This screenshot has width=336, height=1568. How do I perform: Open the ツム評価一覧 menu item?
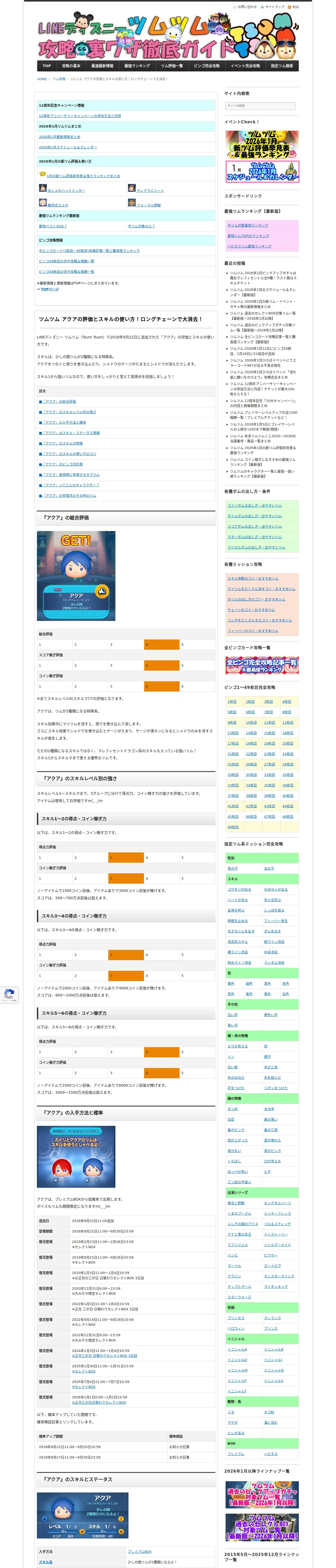[x=172, y=66]
